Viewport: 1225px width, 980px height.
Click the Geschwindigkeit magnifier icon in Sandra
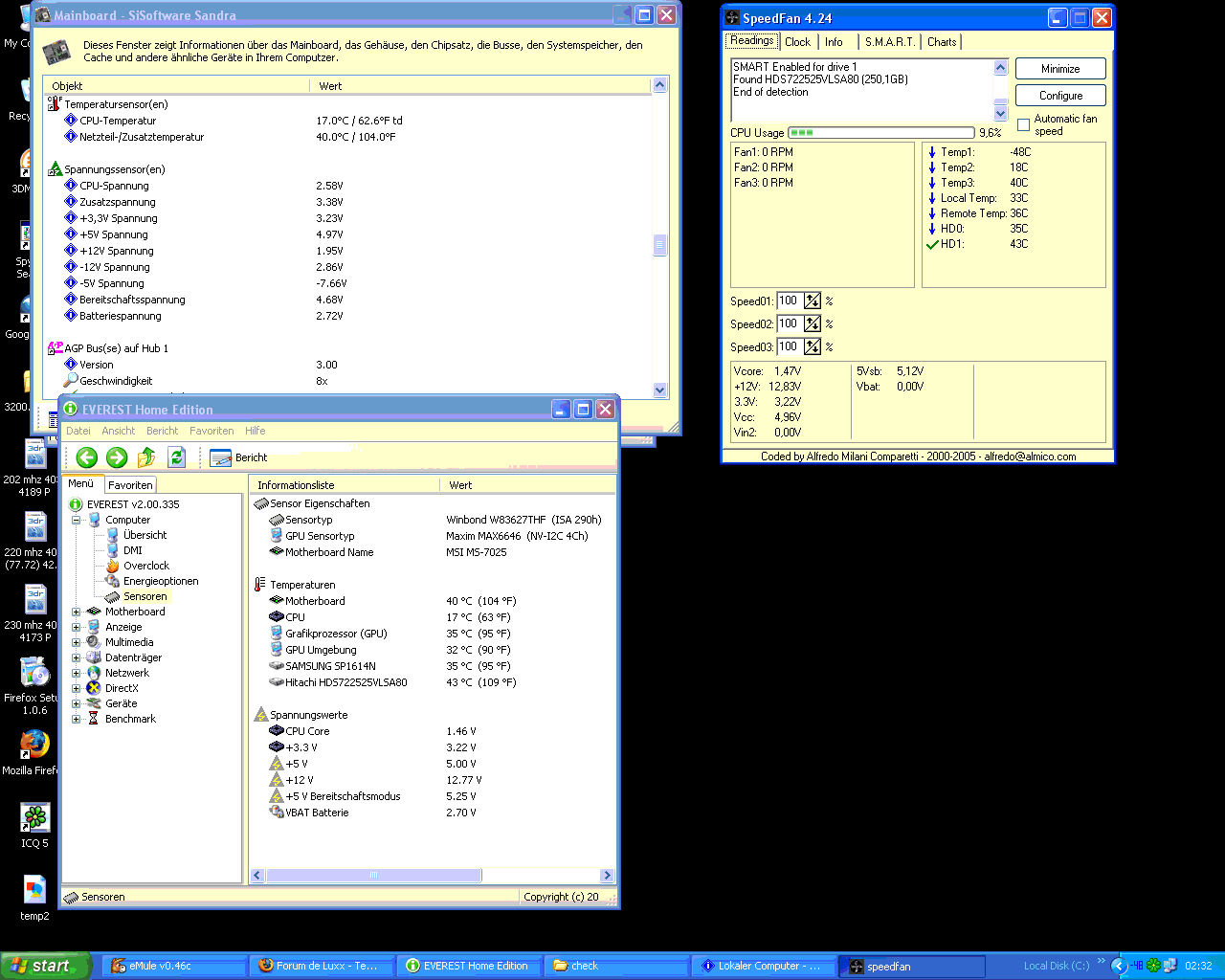click(71, 381)
